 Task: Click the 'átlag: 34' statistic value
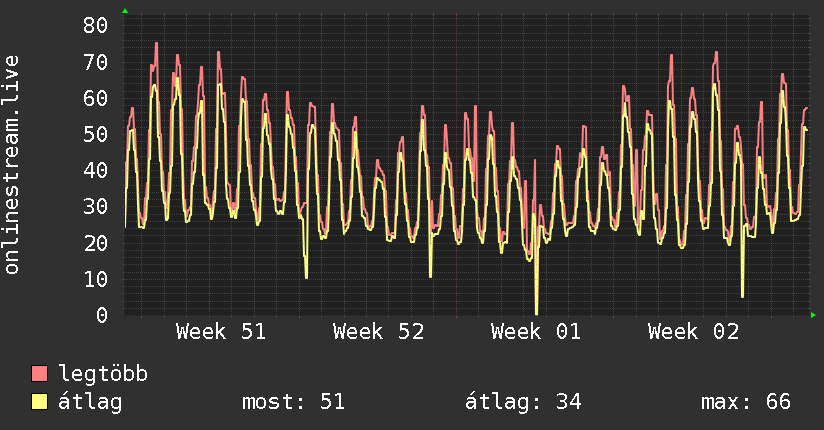(523, 402)
